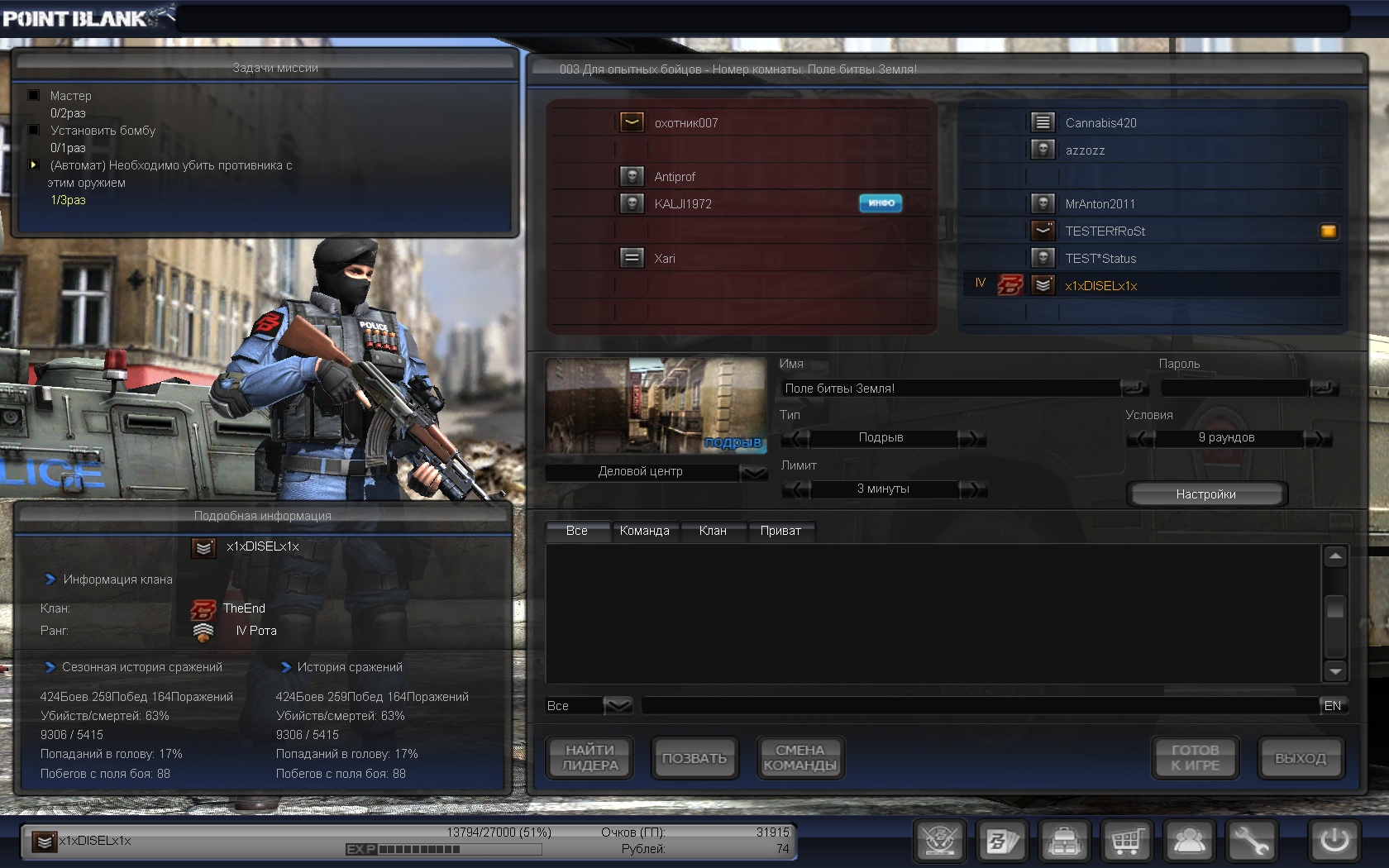Viewport: 1389px width, 868px height.
Task: Open the clan emblem icon in bottom toolbar
Action: point(939,842)
